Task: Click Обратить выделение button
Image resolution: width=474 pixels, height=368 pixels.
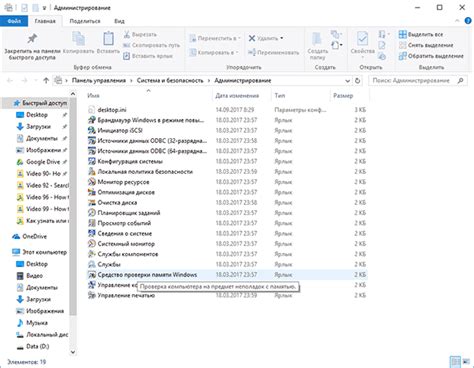Action: point(431,56)
